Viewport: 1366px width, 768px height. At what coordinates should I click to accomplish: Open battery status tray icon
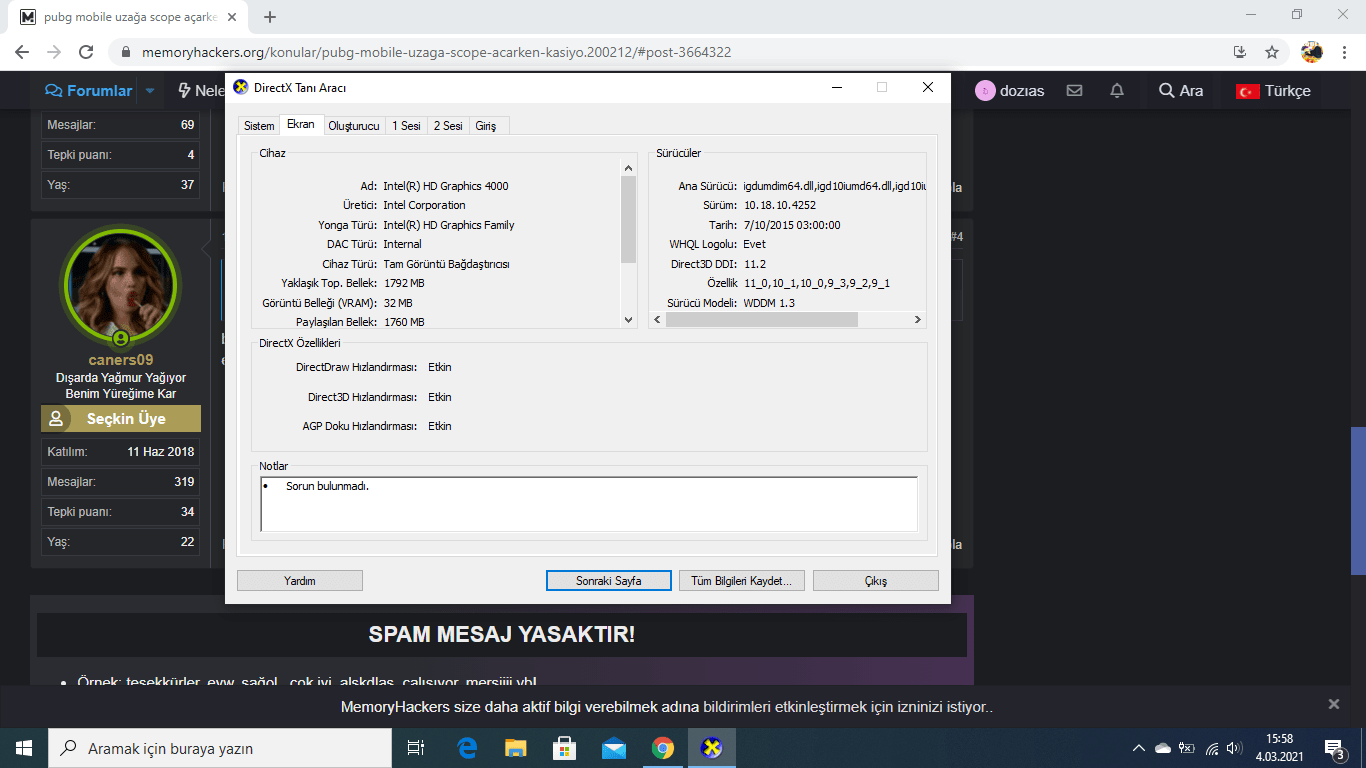point(1187,748)
